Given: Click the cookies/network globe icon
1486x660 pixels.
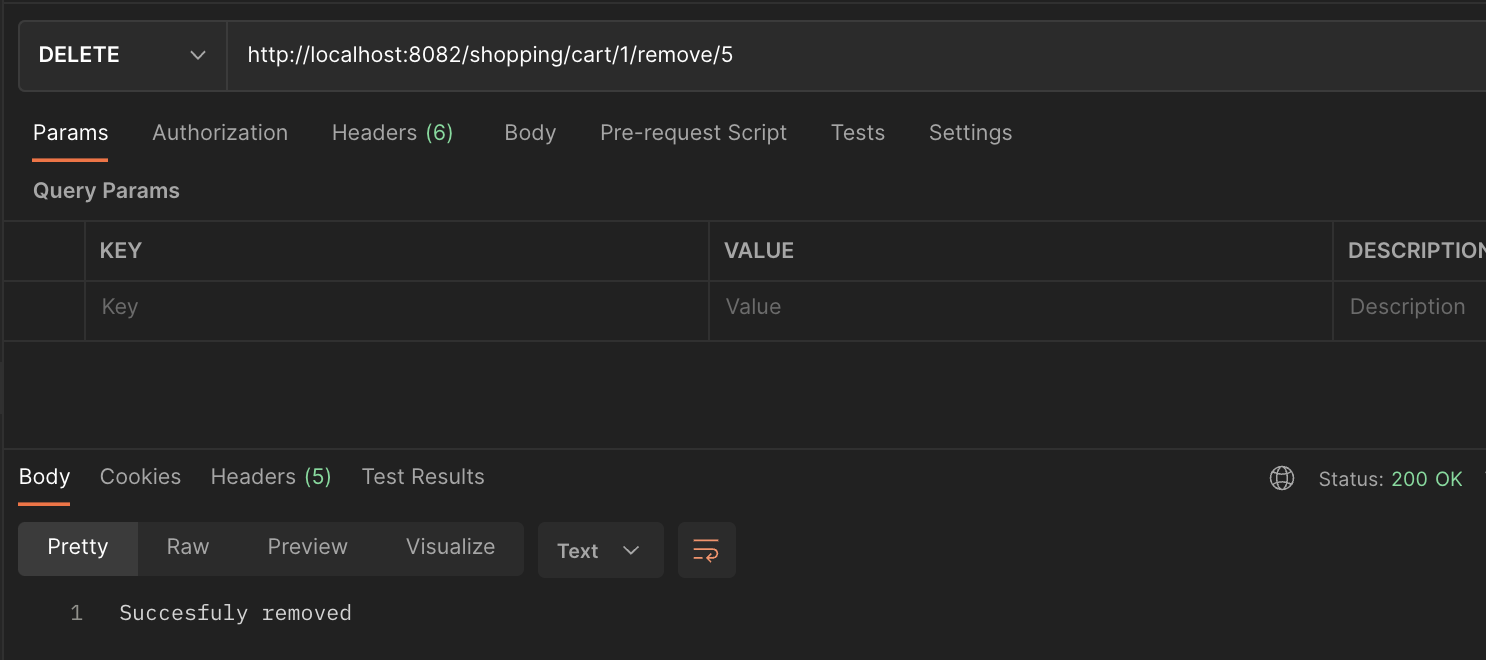Looking at the screenshot, I should point(1282,478).
